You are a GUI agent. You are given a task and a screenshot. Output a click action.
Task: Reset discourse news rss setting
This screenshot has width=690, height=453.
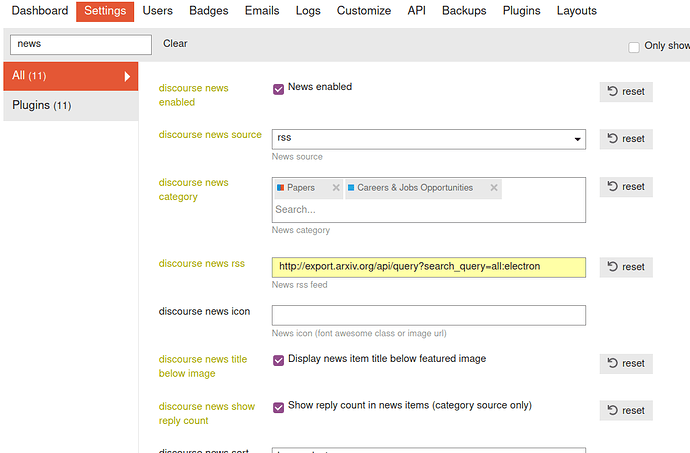pos(626,267)
